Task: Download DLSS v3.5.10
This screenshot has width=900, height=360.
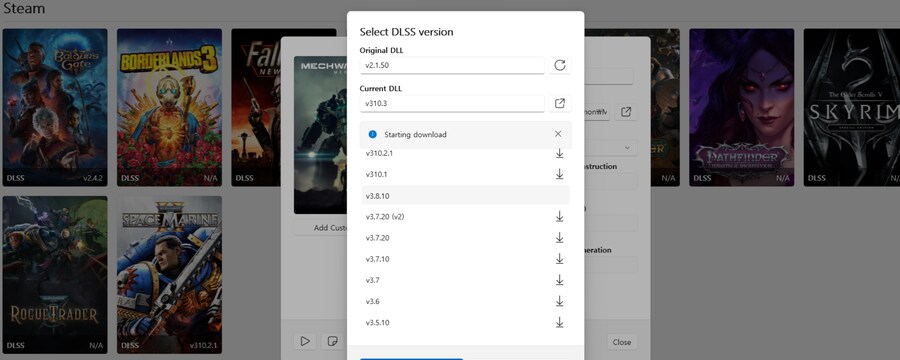Action: tap(559, 323)
